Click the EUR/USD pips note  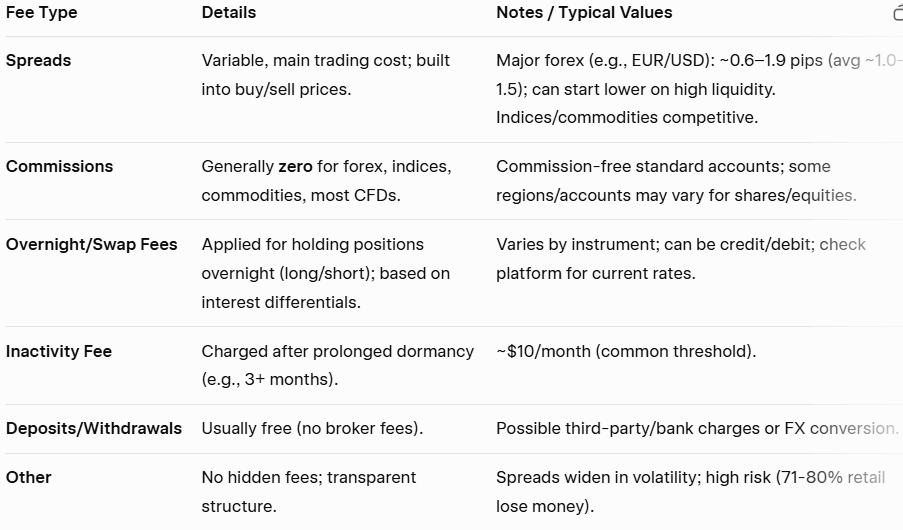(660, 61)
